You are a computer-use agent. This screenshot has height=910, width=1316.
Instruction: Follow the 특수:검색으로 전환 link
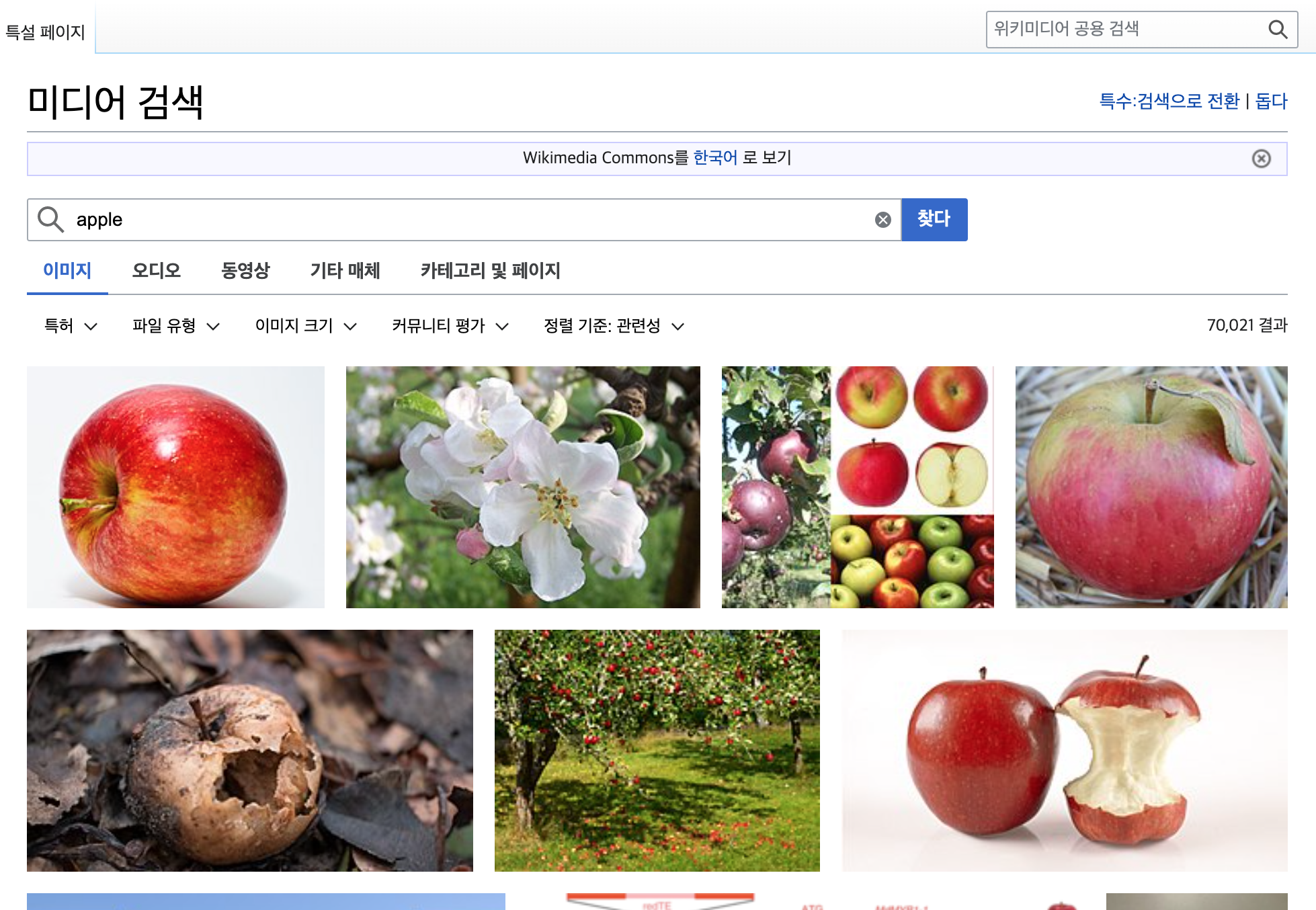[x=1169, y=101]
